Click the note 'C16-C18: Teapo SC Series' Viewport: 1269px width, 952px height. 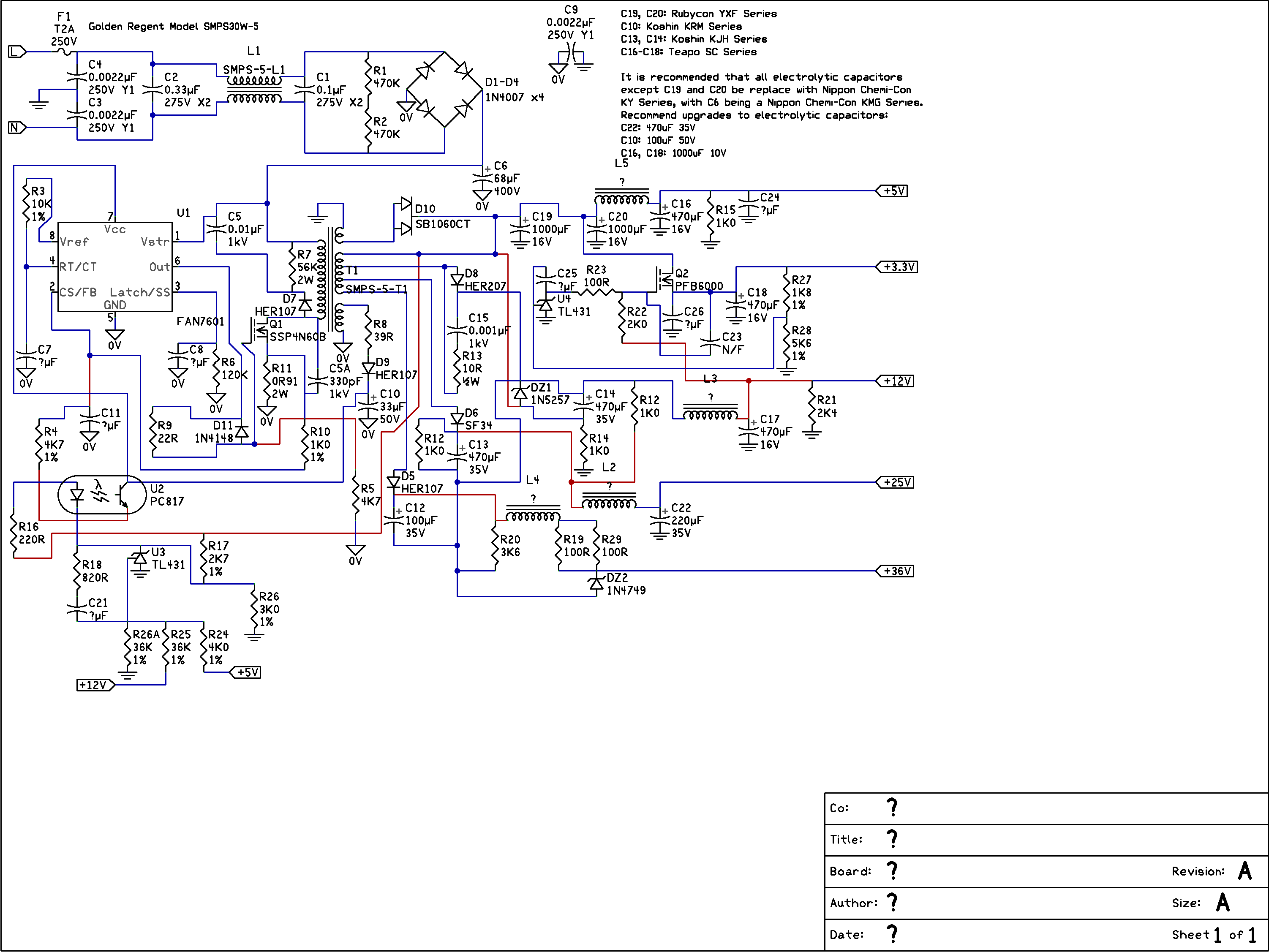tap(689, 52)
